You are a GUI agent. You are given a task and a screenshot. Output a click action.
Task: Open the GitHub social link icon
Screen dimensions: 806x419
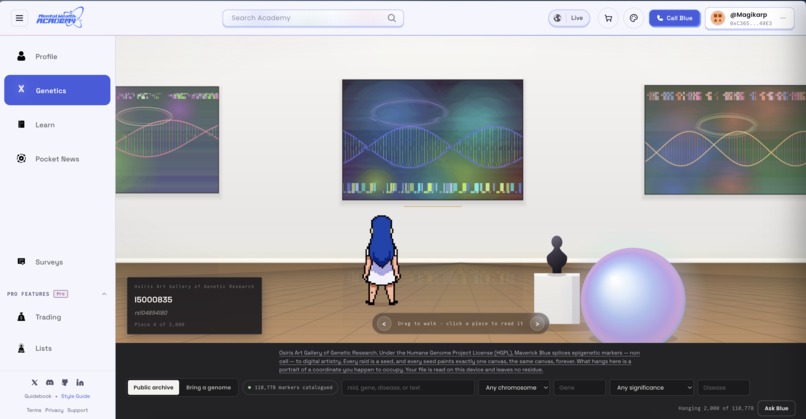point(65,382)
